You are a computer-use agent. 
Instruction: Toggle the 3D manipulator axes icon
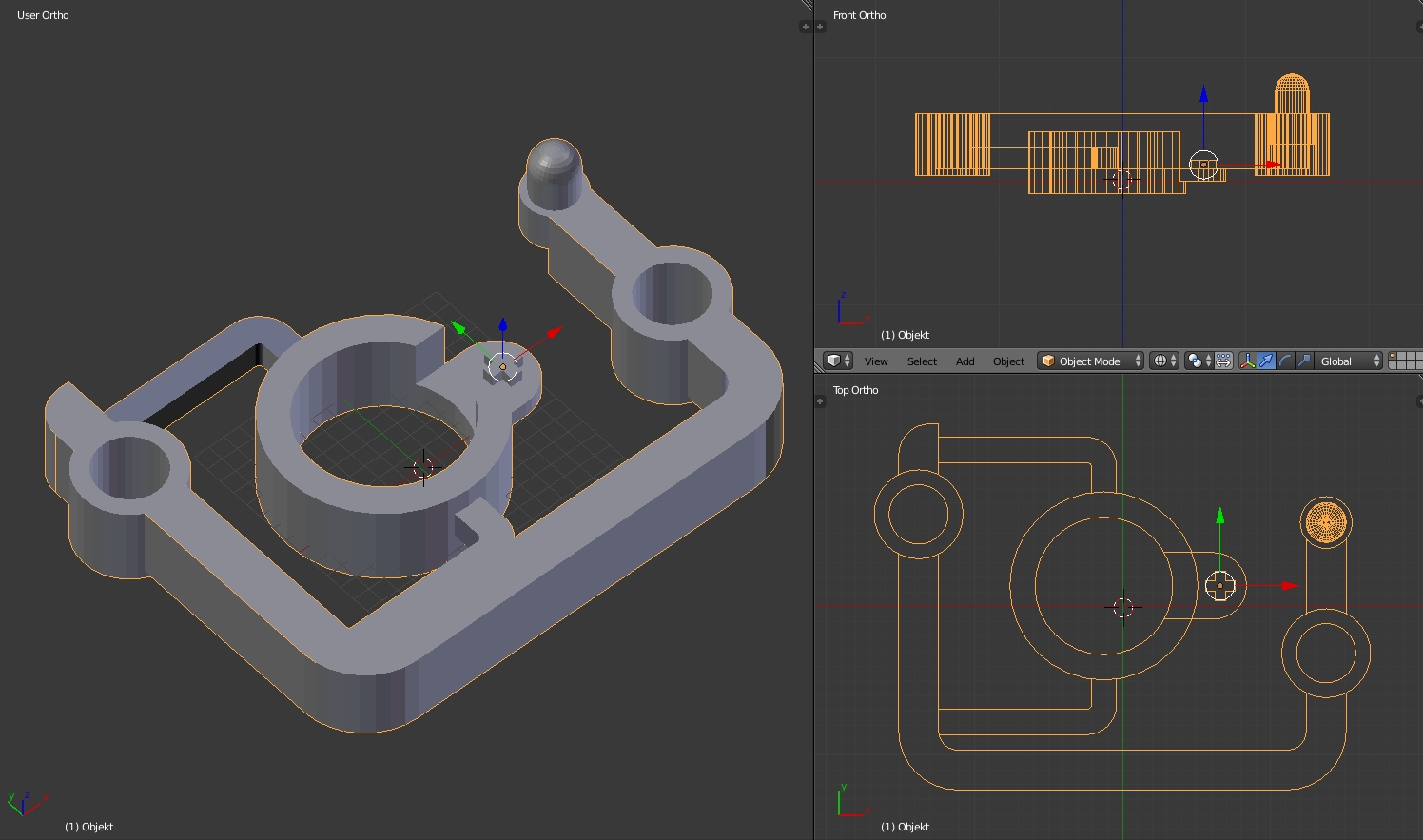[x=1247, y=361]
